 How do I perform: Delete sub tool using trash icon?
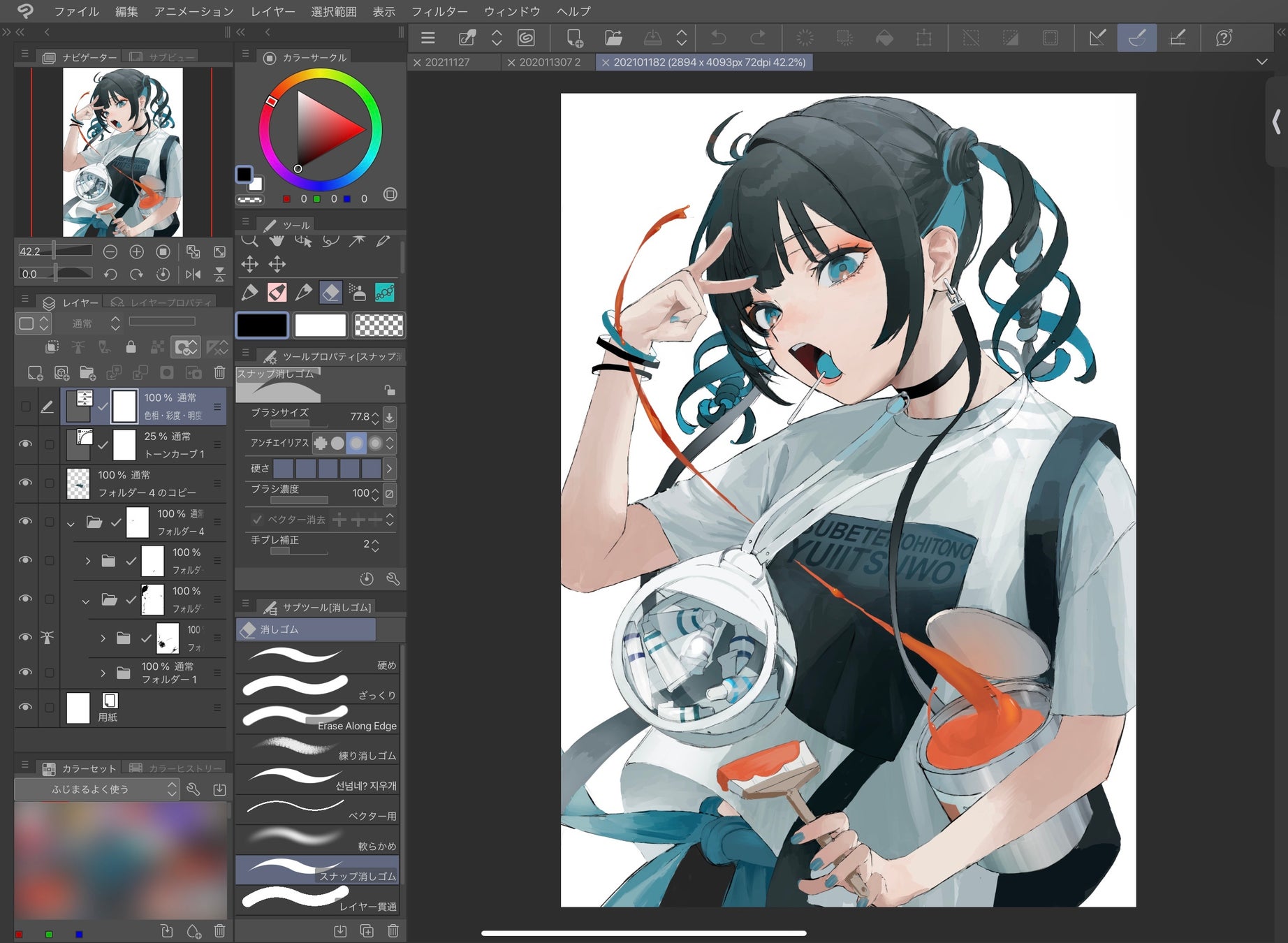393,930
